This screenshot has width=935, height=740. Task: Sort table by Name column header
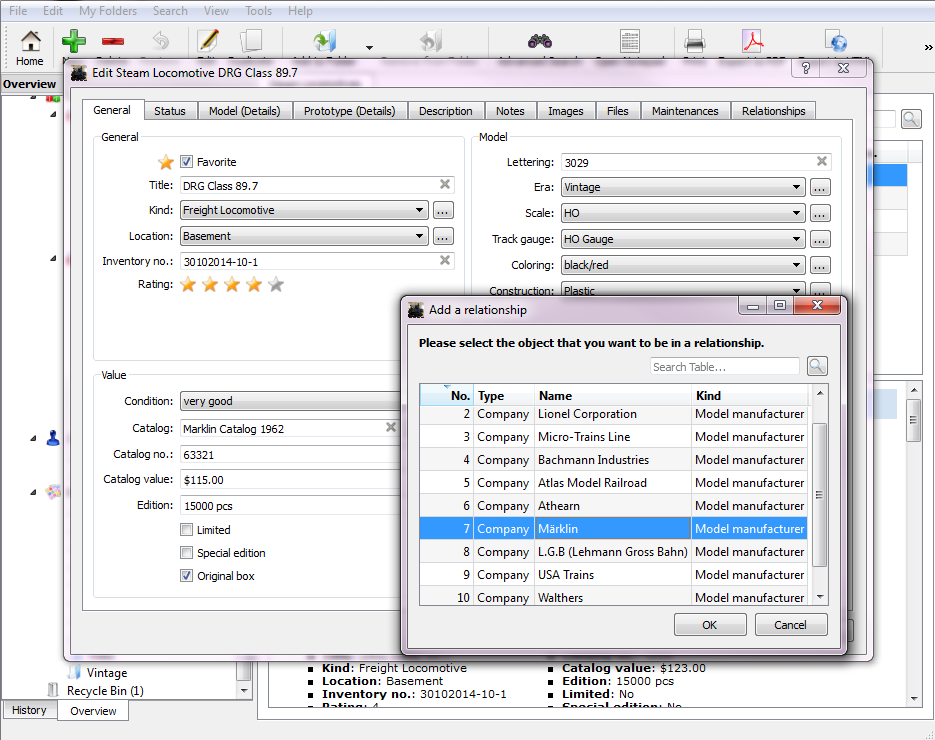point(612,395)
